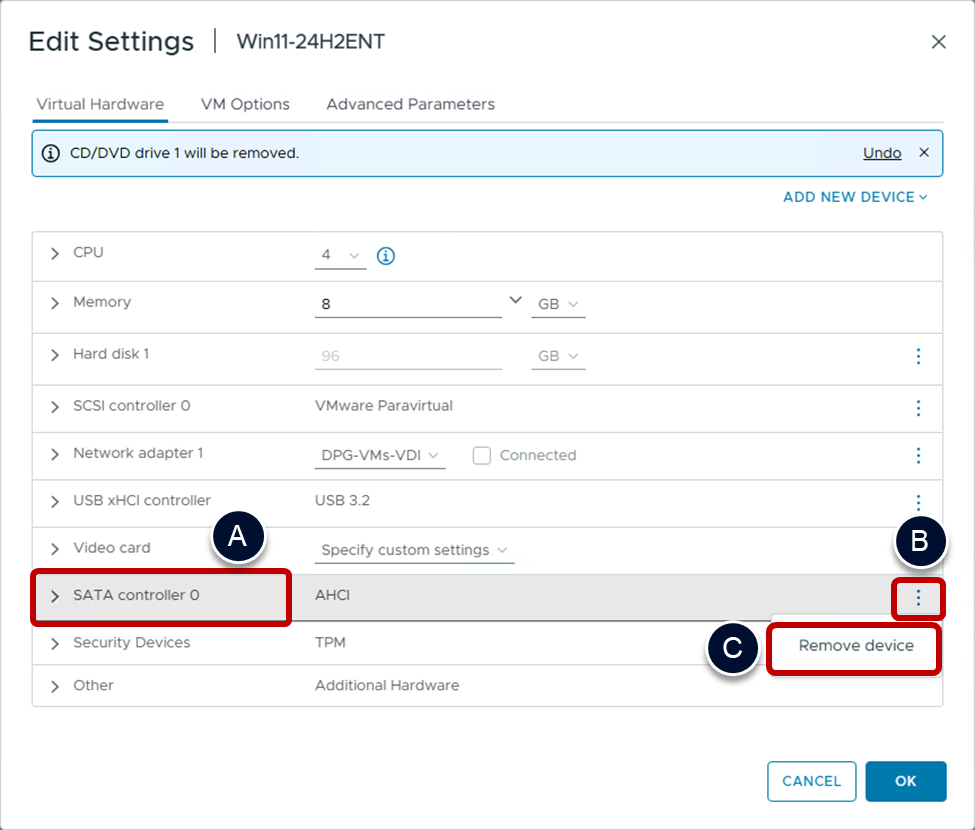This screenshot has height=830, width=975.
Task: Expand the SATA controller 0 row
Action: [55, 596]
